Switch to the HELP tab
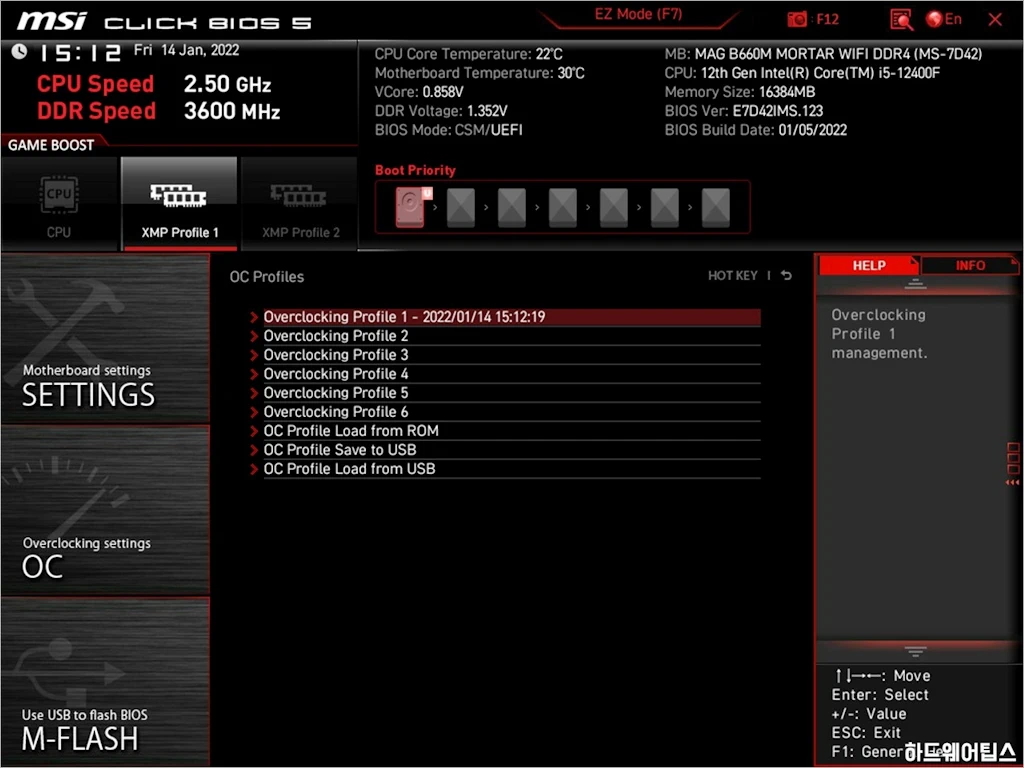The width and height of the screenshot is (1024, 768). pos(869,265)
